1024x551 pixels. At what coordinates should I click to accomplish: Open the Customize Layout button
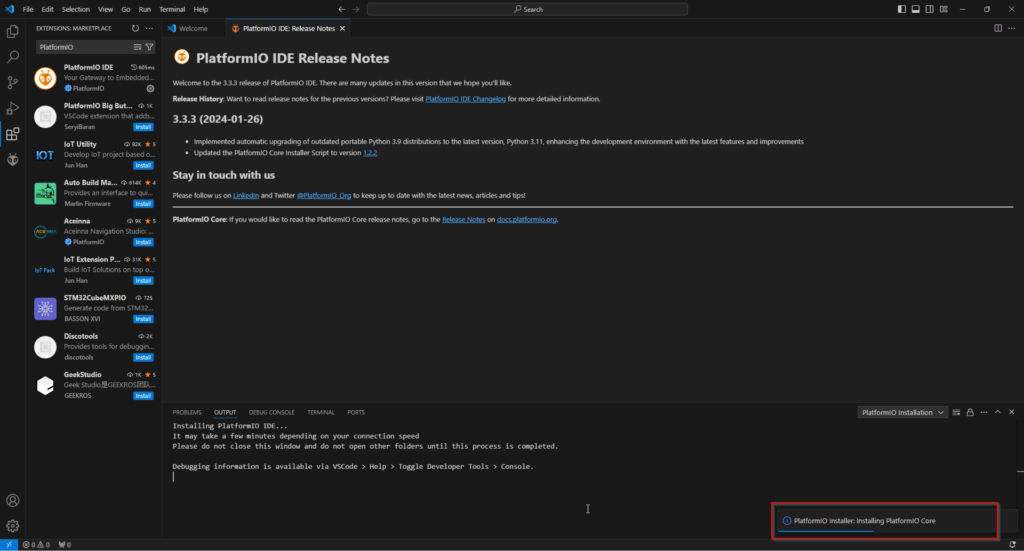coord(944,9)
